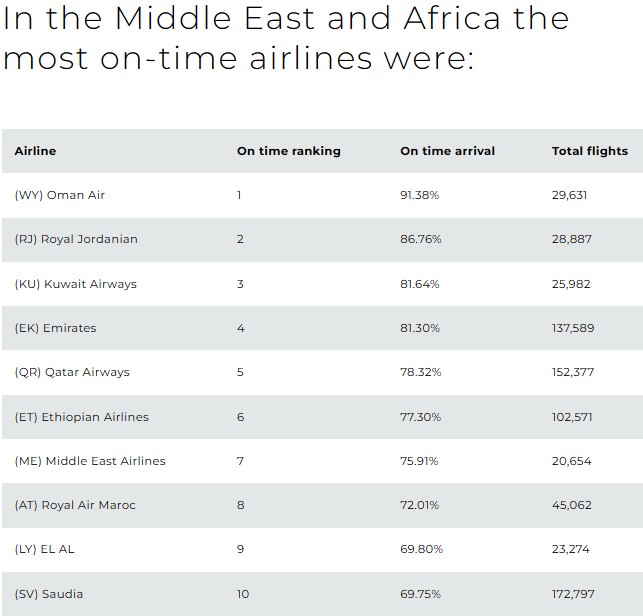Click the Ethiopian Airlines airline cell
Image resolution: width=643 pixels, height=616 pixels.
tap(81, 417)
